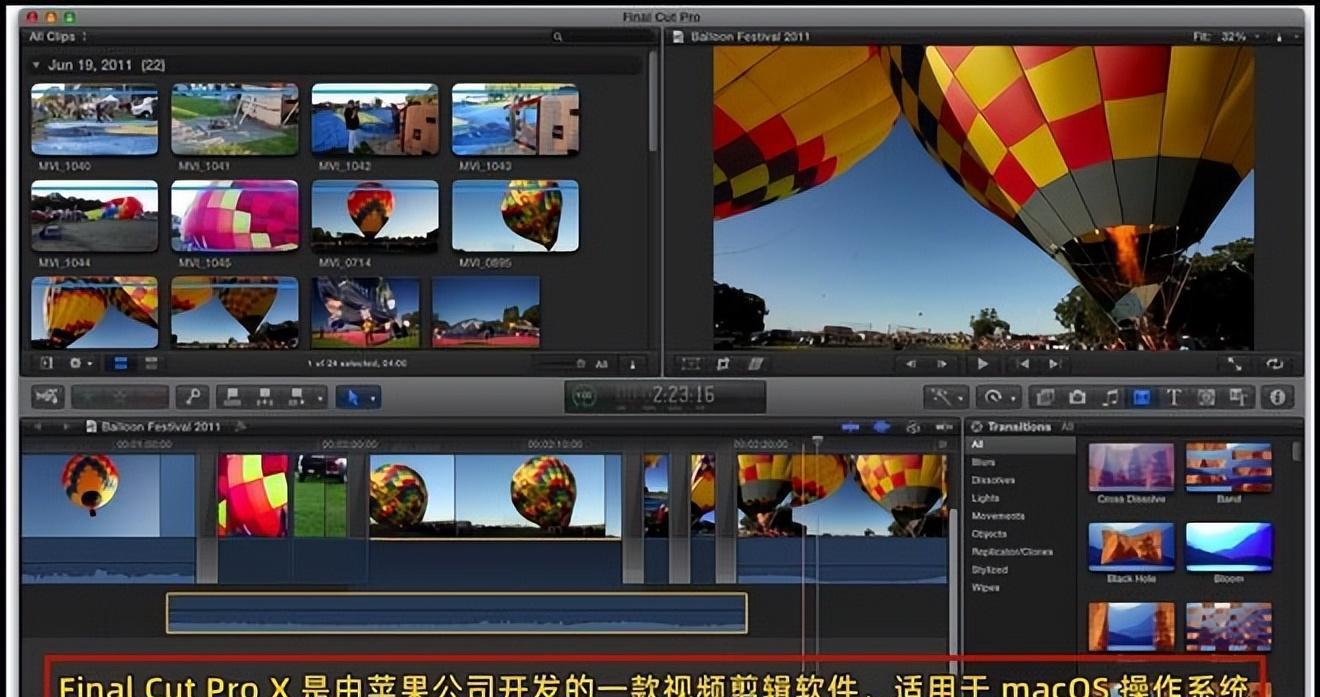This screenshot has height=697, width=1320.
Task: Select the blue arrow Select tool
Action: coord(351,397)
